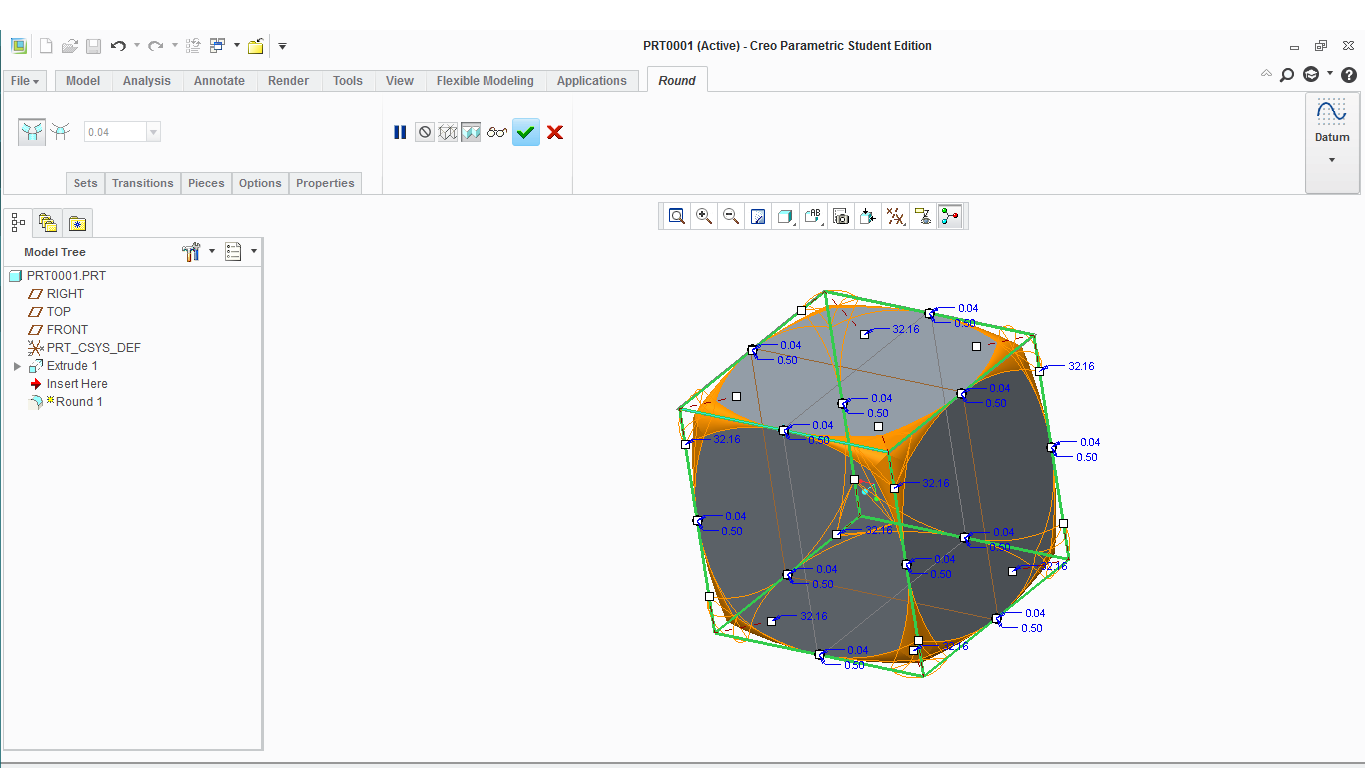Toggle the annotation display icon
This screenshot has width=1366, height=768.
pyautogui.click(x=923, y=216)
